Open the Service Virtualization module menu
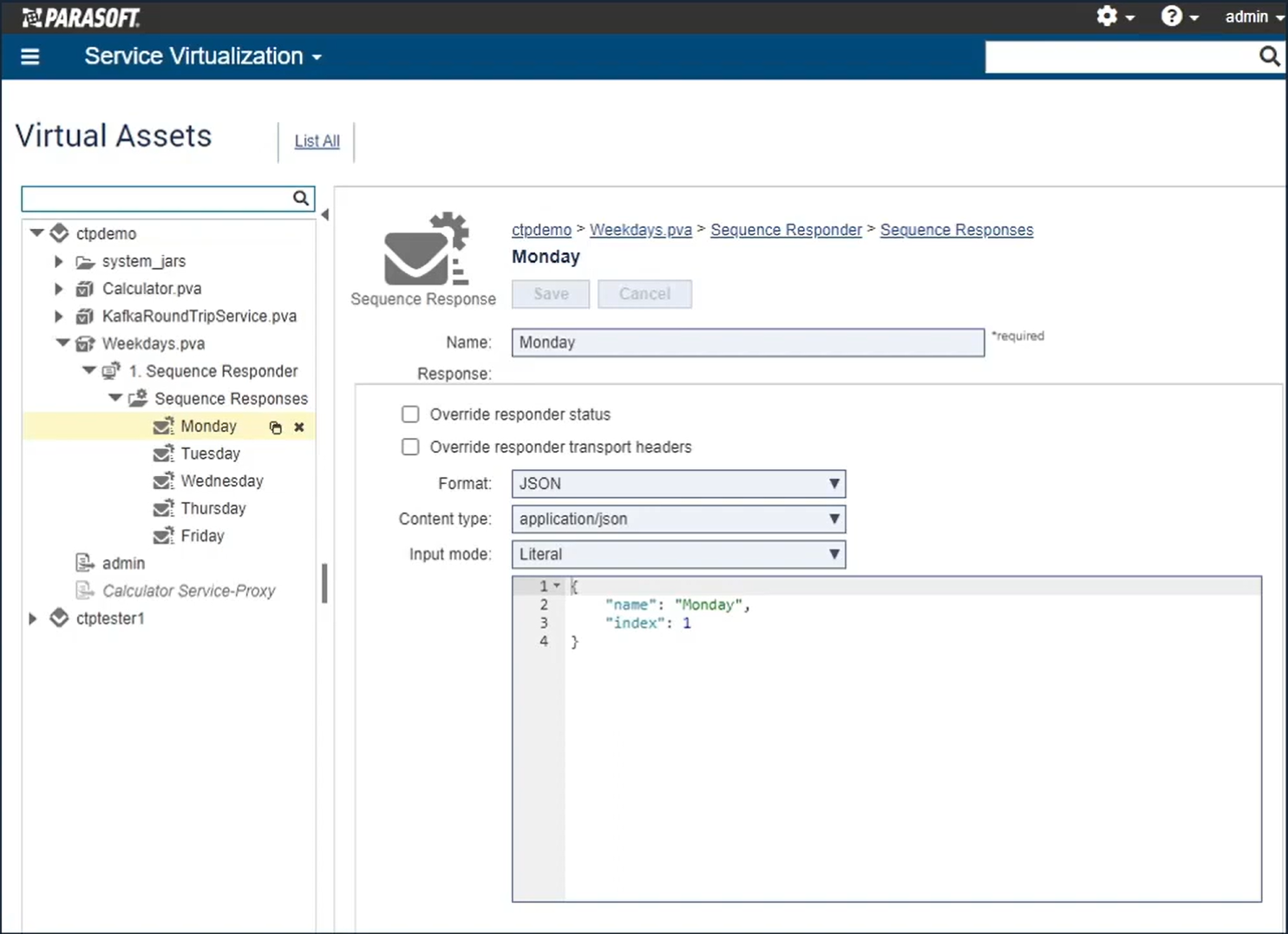 [x=203, y=56]
